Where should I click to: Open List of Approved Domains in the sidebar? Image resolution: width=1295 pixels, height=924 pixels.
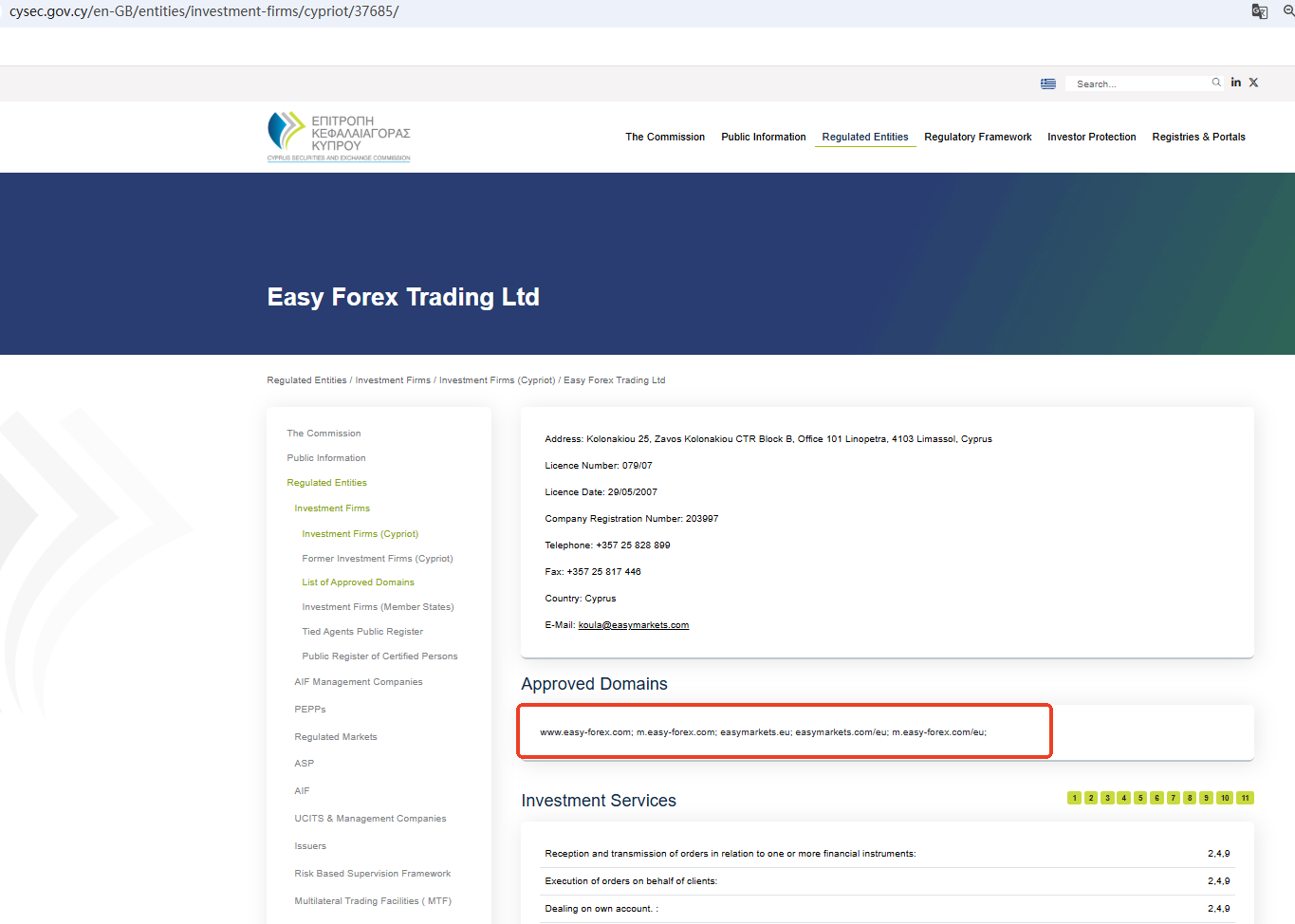[x=358, y=582]
